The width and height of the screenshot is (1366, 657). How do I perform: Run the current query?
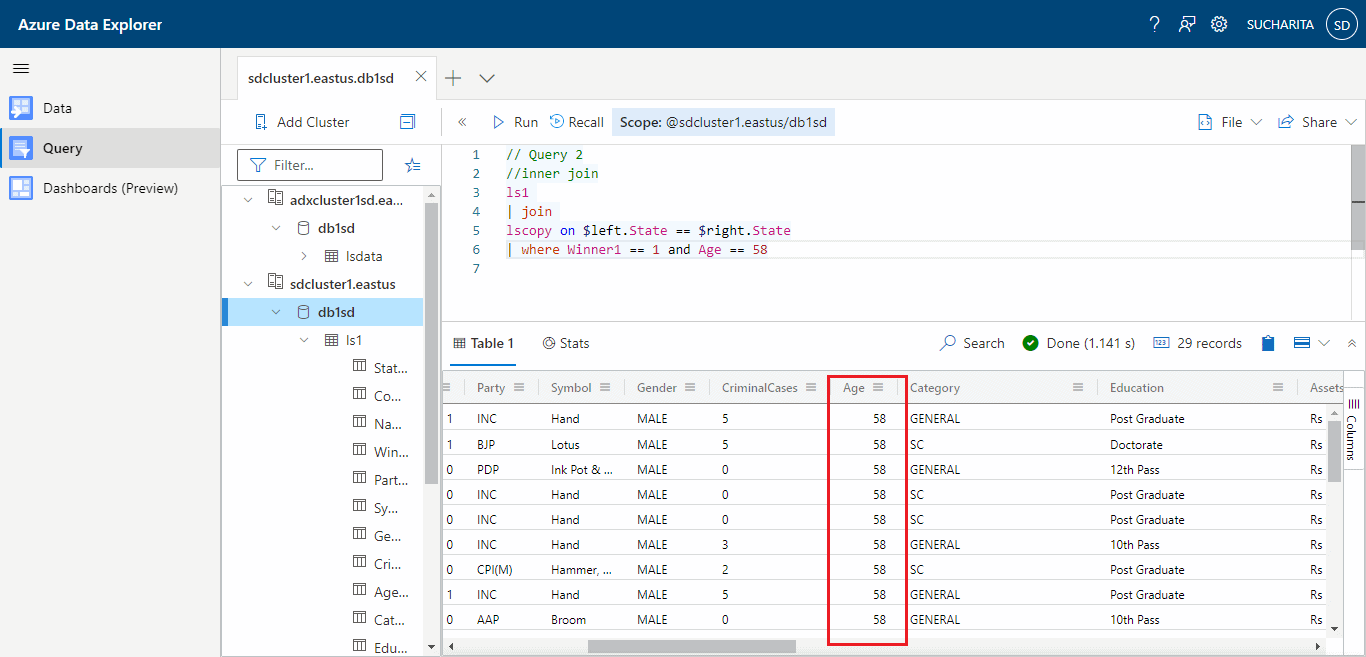pyautogui.click(x=515, y=121)
